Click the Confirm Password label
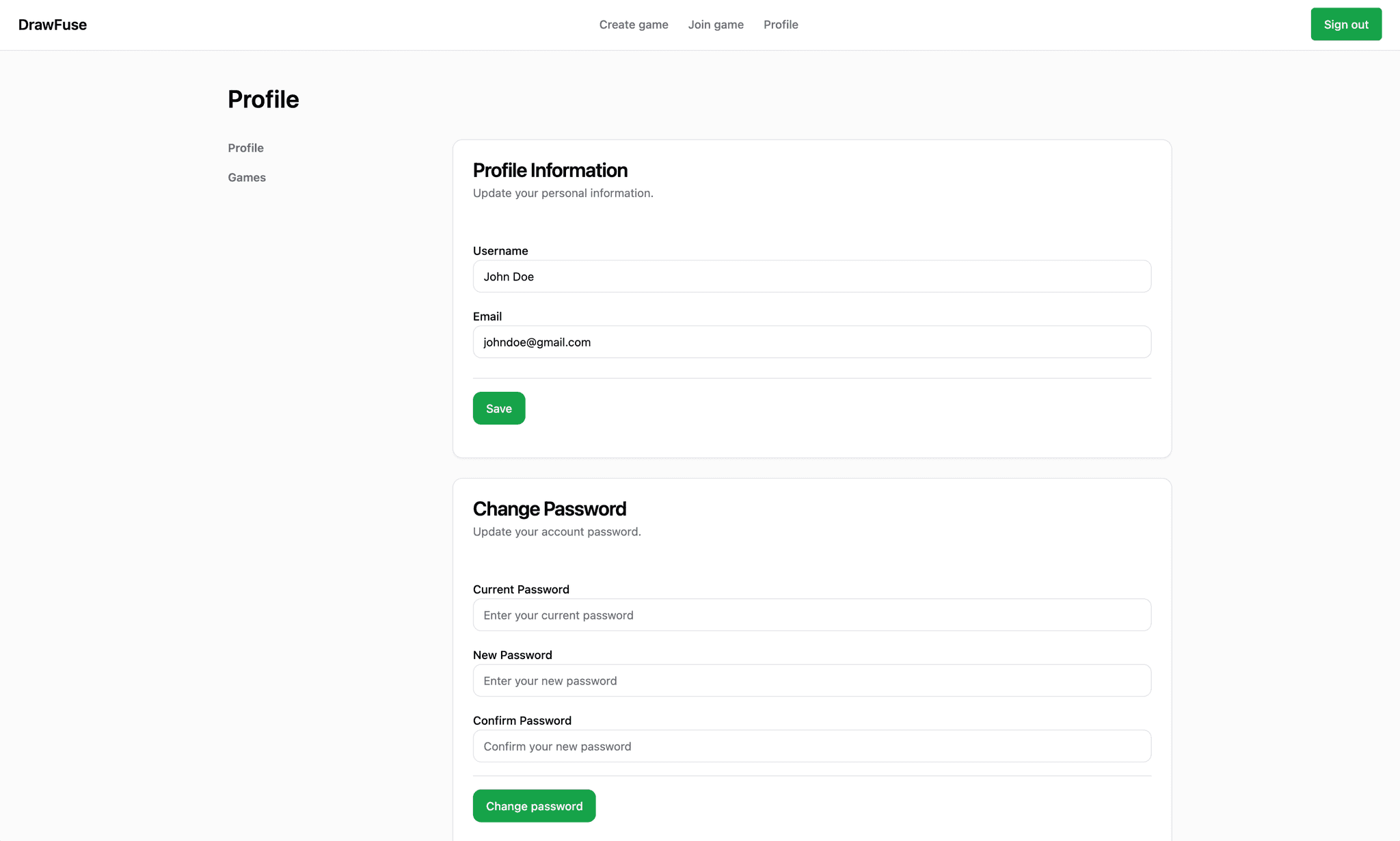This screenshot has height=841, width=1400. 522,721
